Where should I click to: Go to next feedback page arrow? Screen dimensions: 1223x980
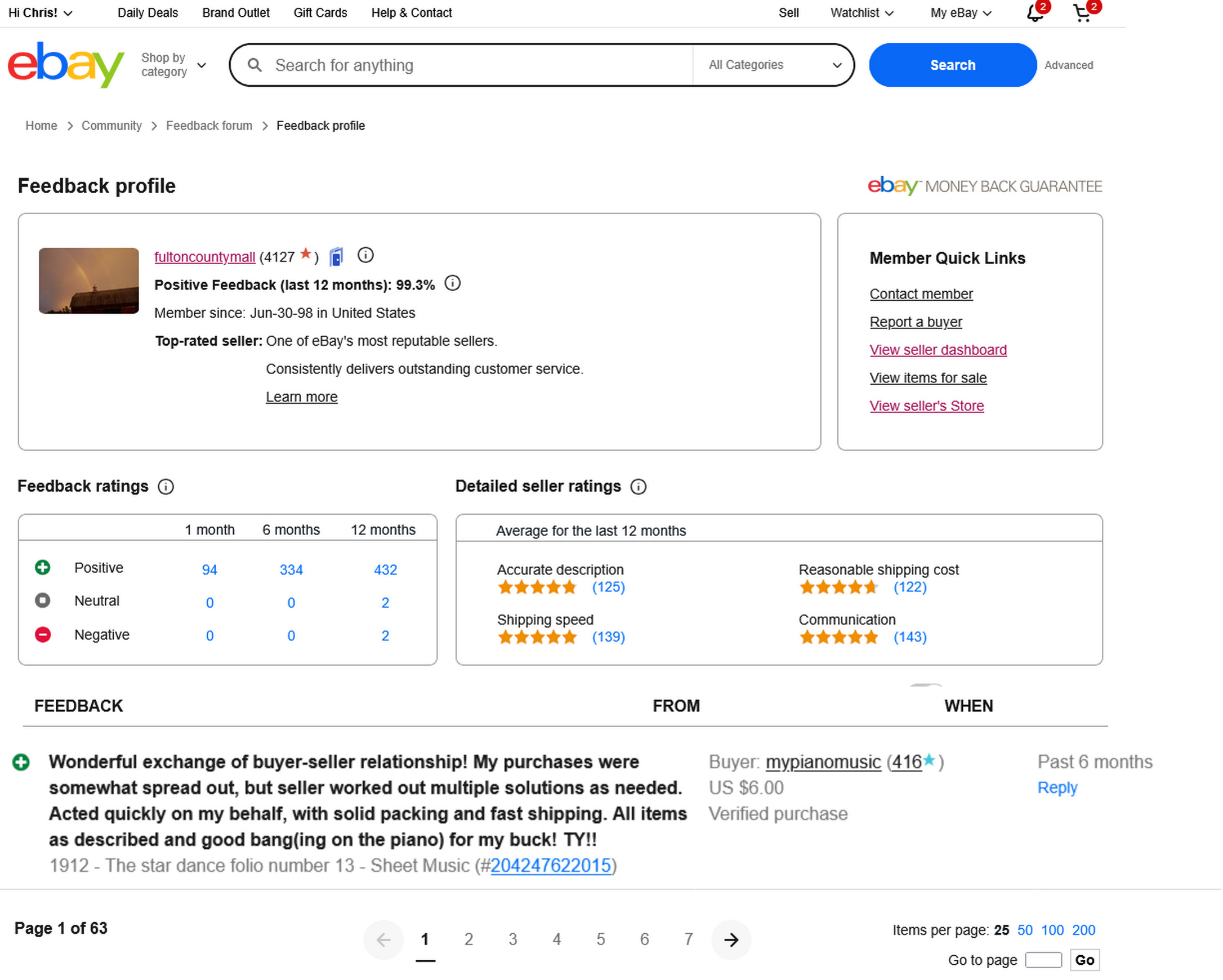(732, 941)
